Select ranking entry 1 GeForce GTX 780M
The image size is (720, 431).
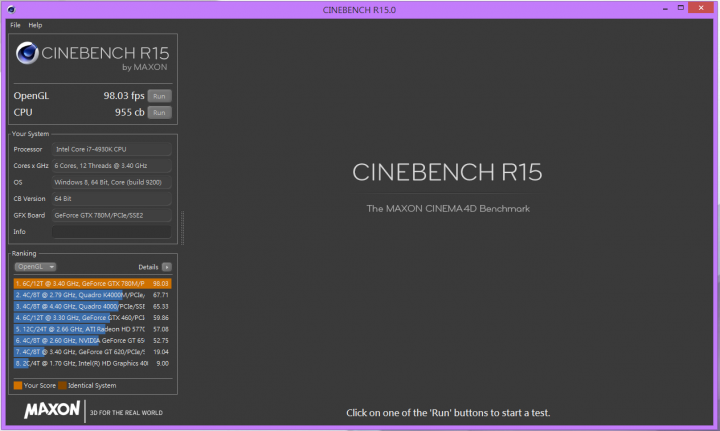pos(92,284)
